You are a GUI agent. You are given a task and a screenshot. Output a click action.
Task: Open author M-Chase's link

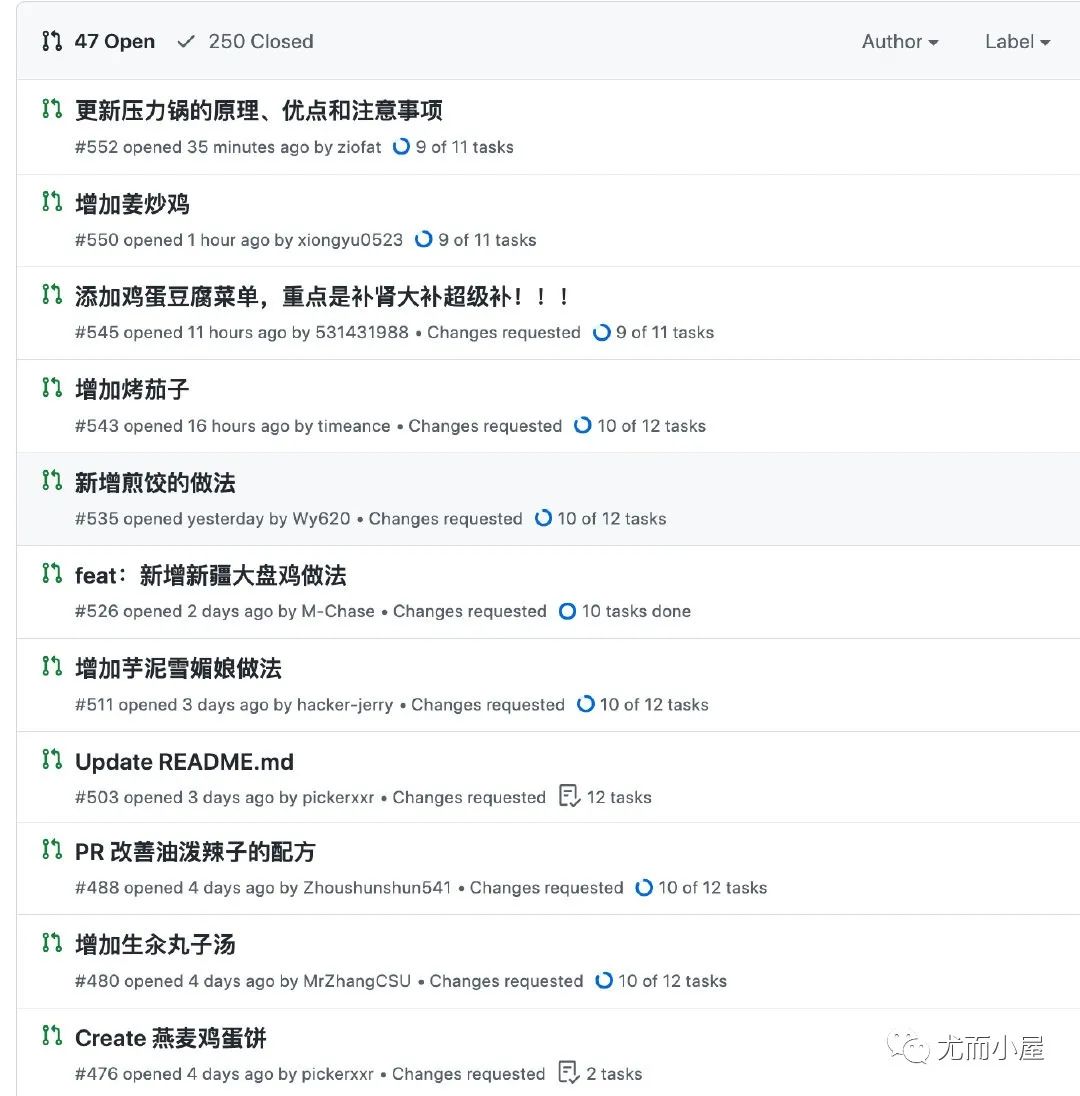338,612
